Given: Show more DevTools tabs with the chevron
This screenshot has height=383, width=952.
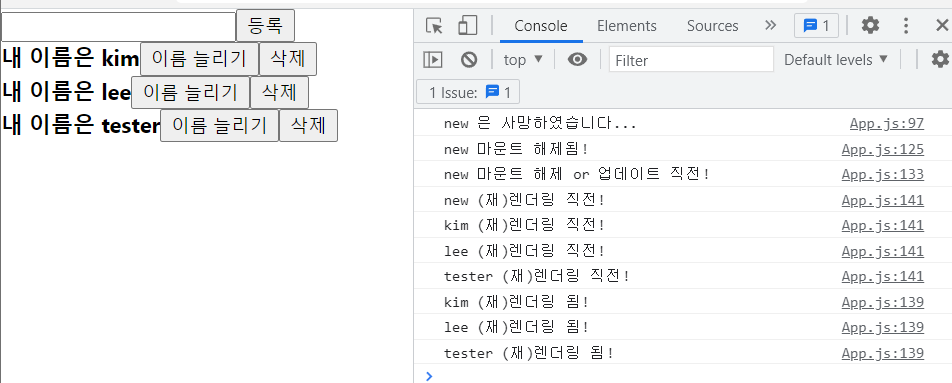Looking at the screenshot, I should [770, 25].
